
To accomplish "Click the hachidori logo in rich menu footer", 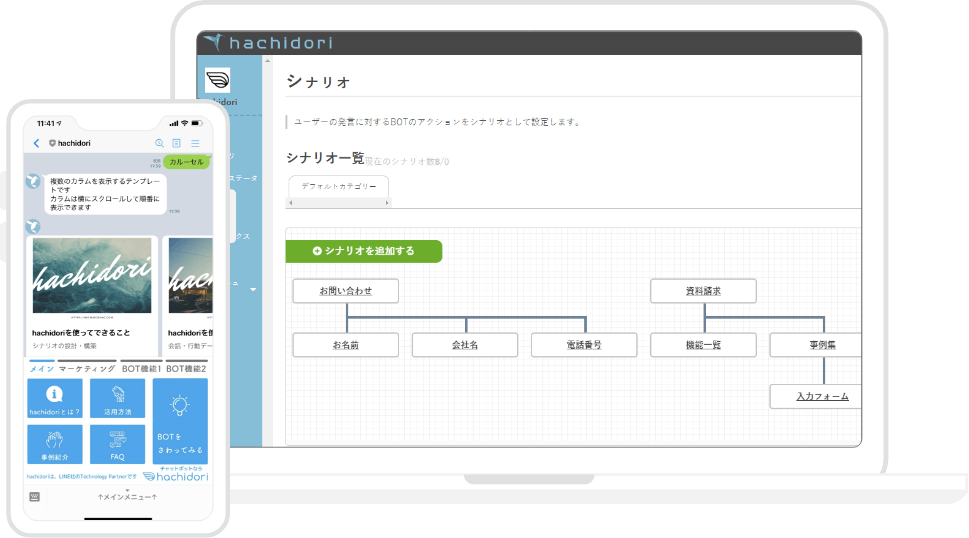I will (176, 476).
